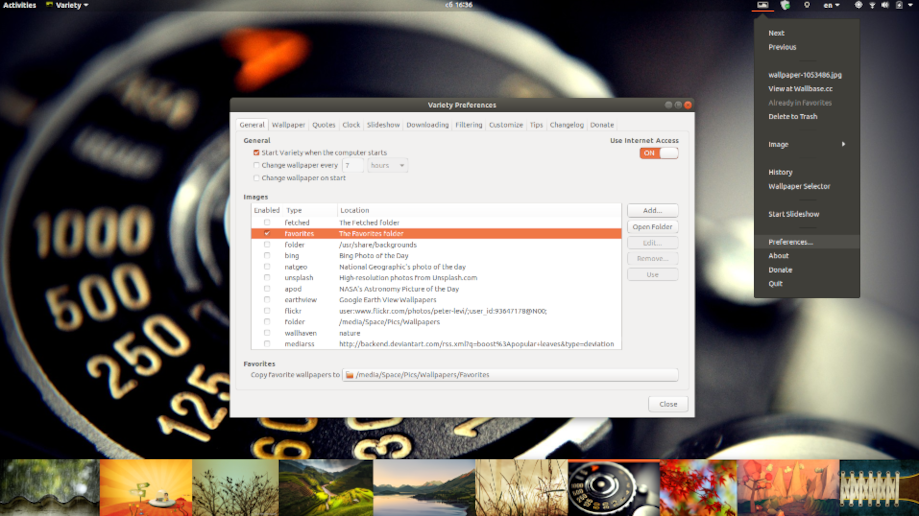
Task: Click the battery status icon
Action: 898,5
